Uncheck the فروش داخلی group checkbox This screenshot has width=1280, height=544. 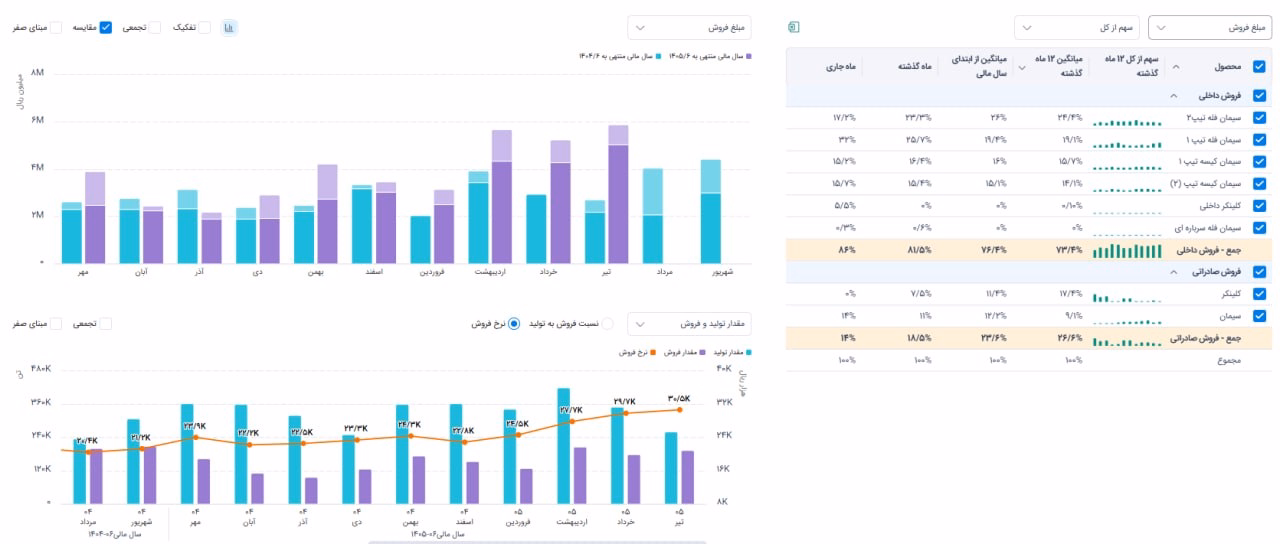click(1258, 96)
